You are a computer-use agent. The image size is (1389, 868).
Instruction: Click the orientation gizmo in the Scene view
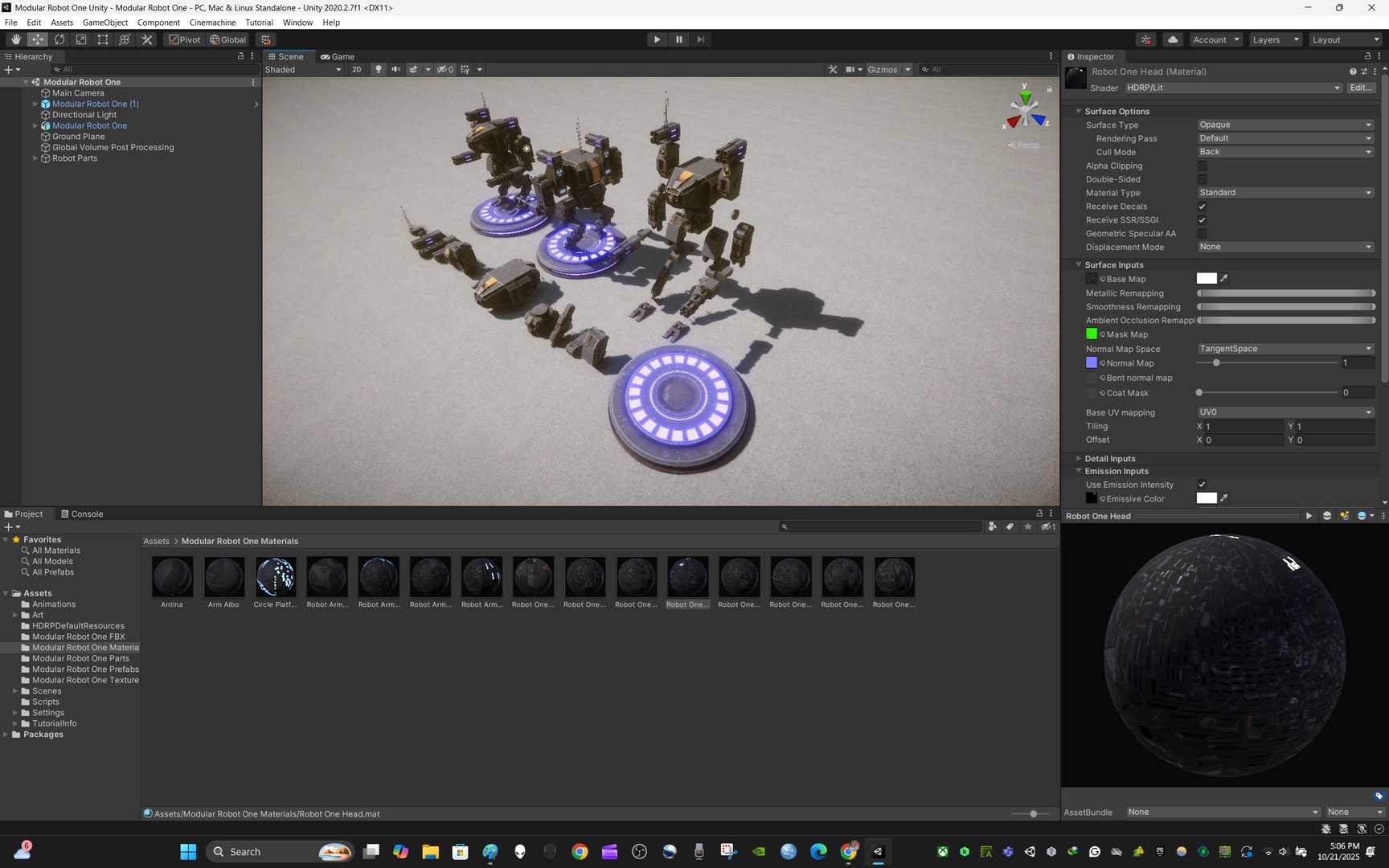tap(1025, 110)
